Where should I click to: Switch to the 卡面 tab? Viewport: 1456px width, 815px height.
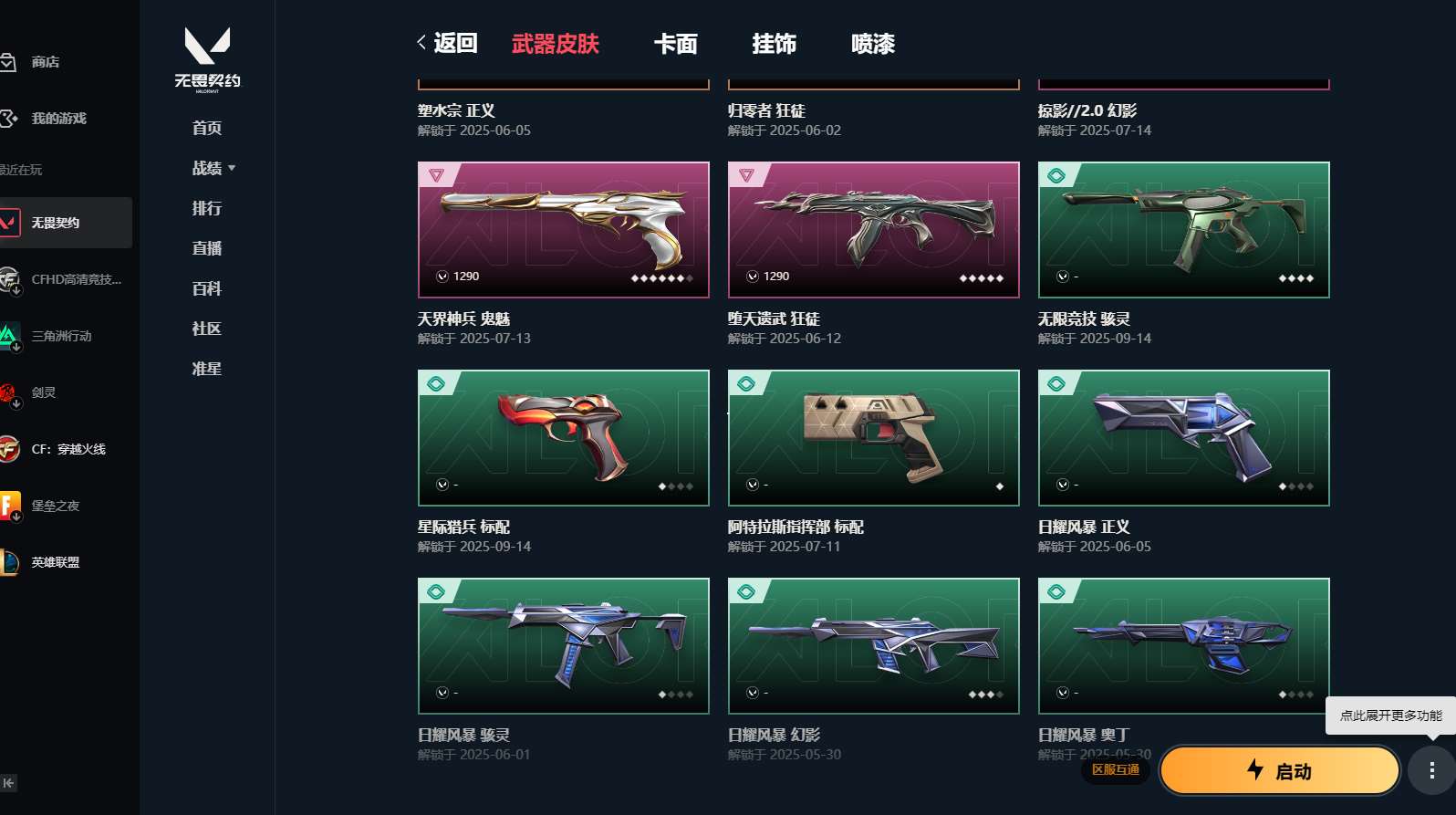[675, 44]
